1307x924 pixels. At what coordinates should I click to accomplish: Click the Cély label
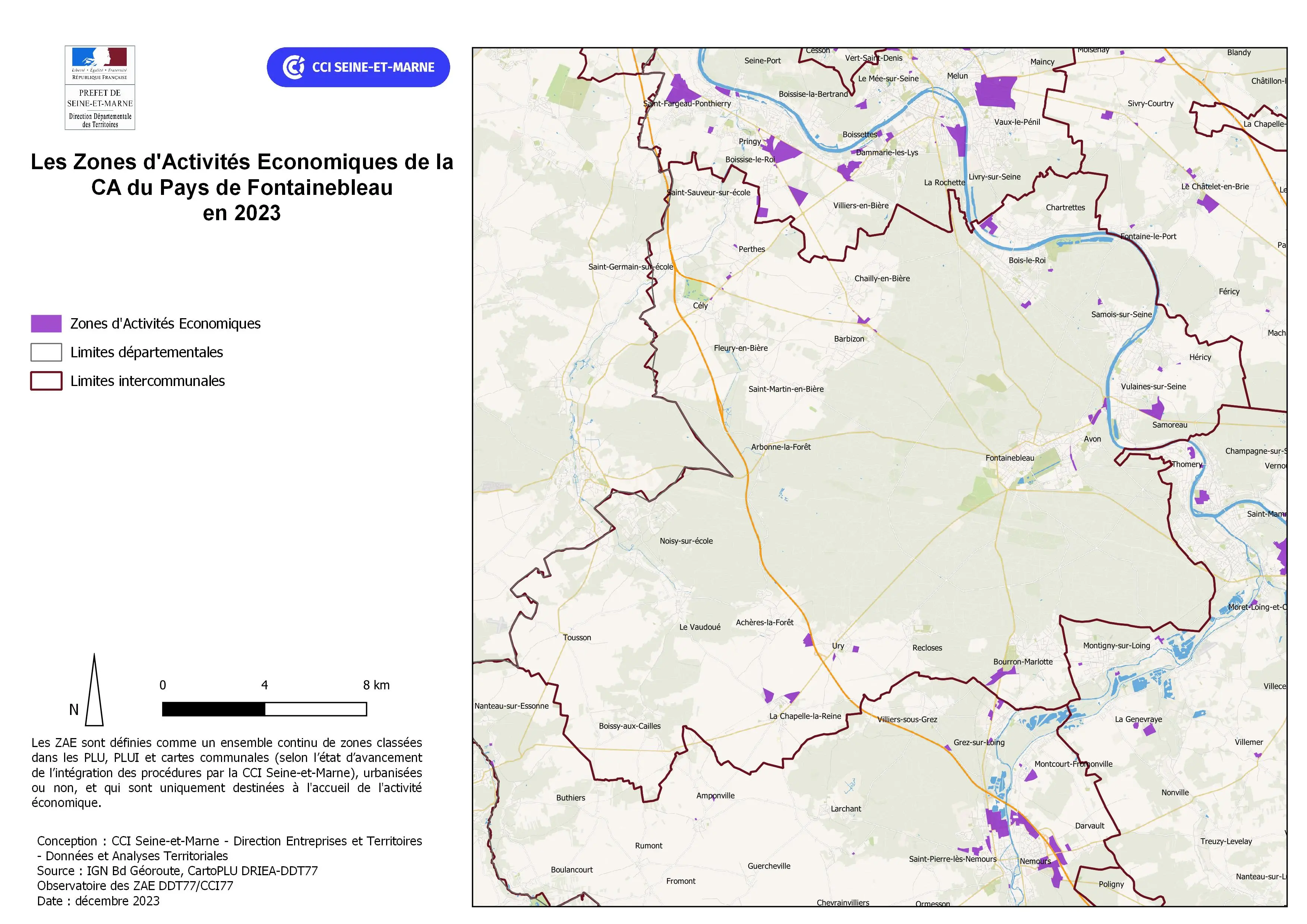click(700, 306)
